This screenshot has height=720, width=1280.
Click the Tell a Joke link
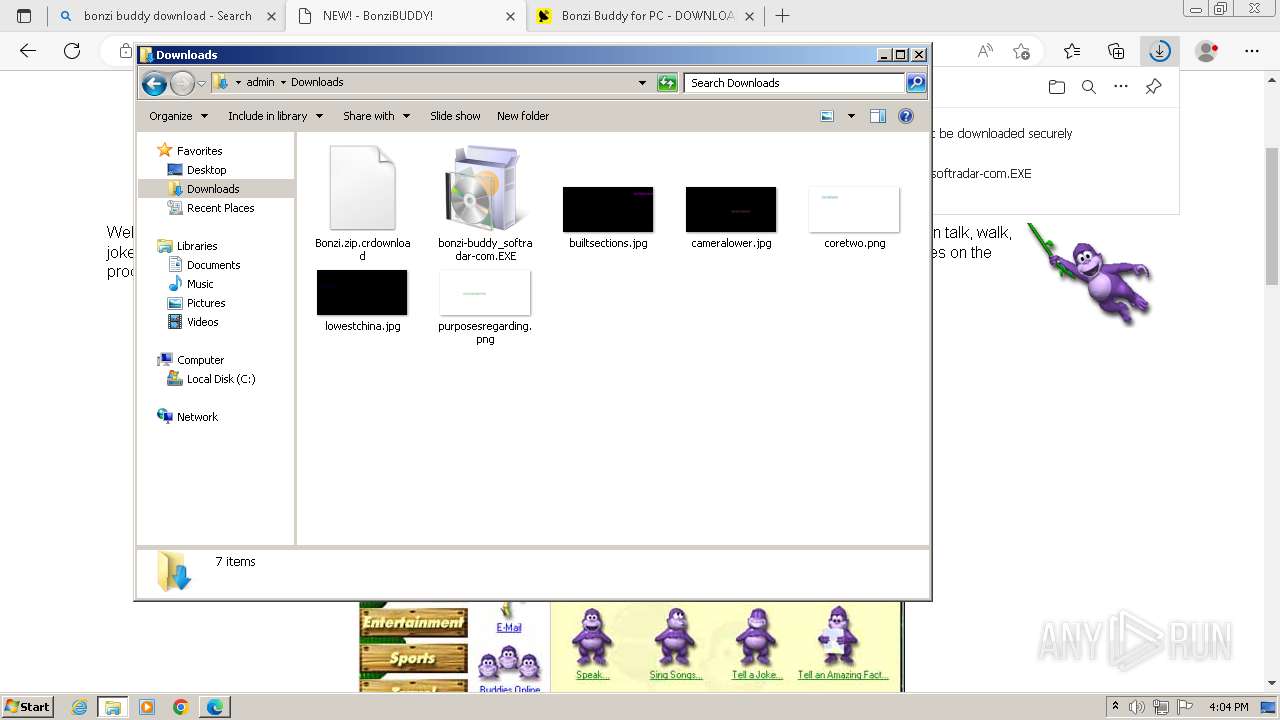[x=757, y=675]
